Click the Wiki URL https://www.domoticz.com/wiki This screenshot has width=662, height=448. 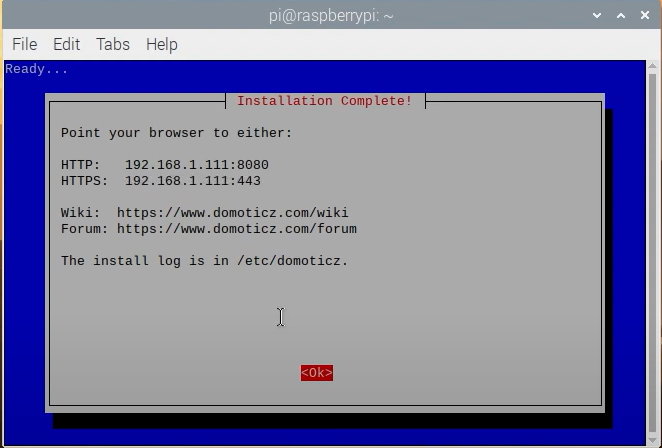(x=233, y=212)
